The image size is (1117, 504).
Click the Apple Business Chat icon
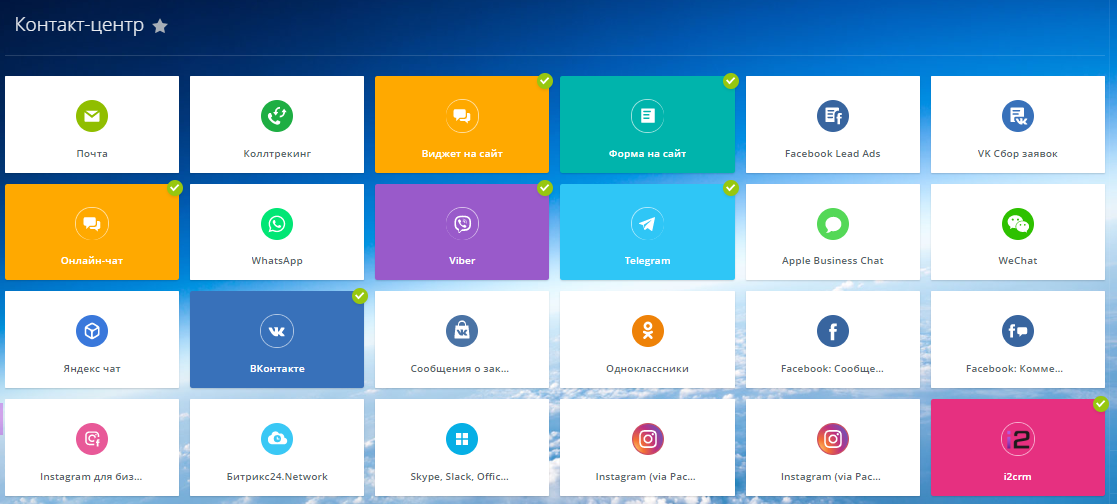832,223
